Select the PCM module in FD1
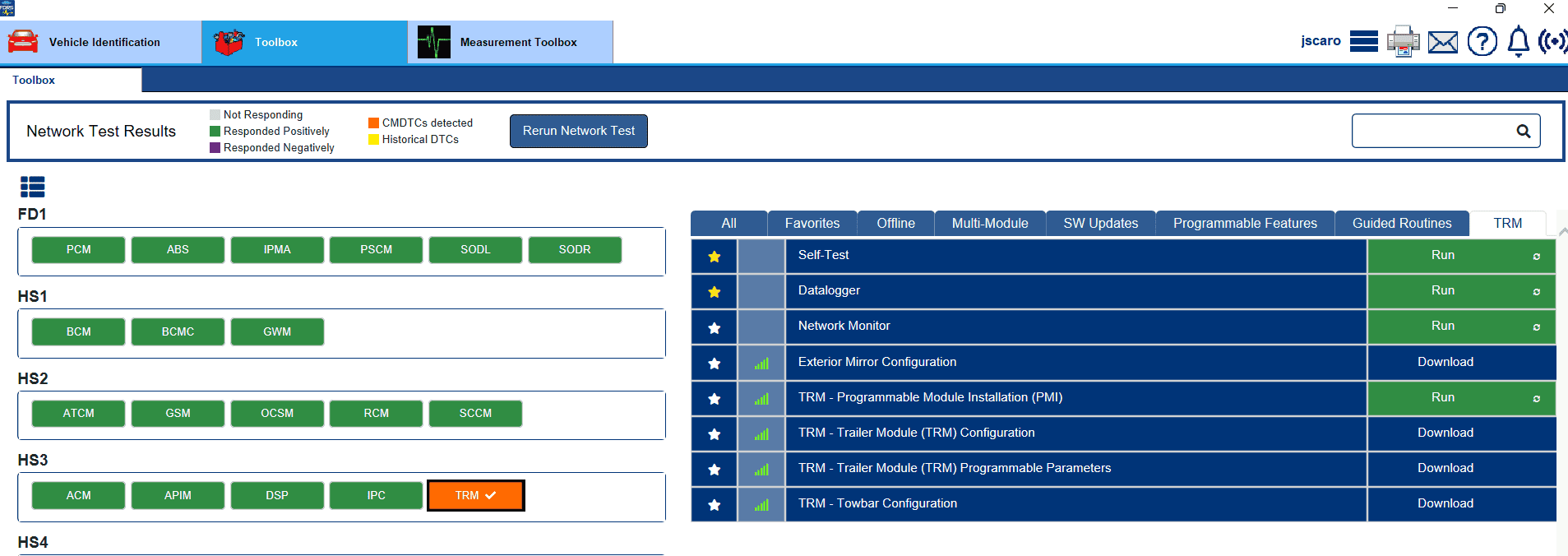 click(x=79, y=250)
